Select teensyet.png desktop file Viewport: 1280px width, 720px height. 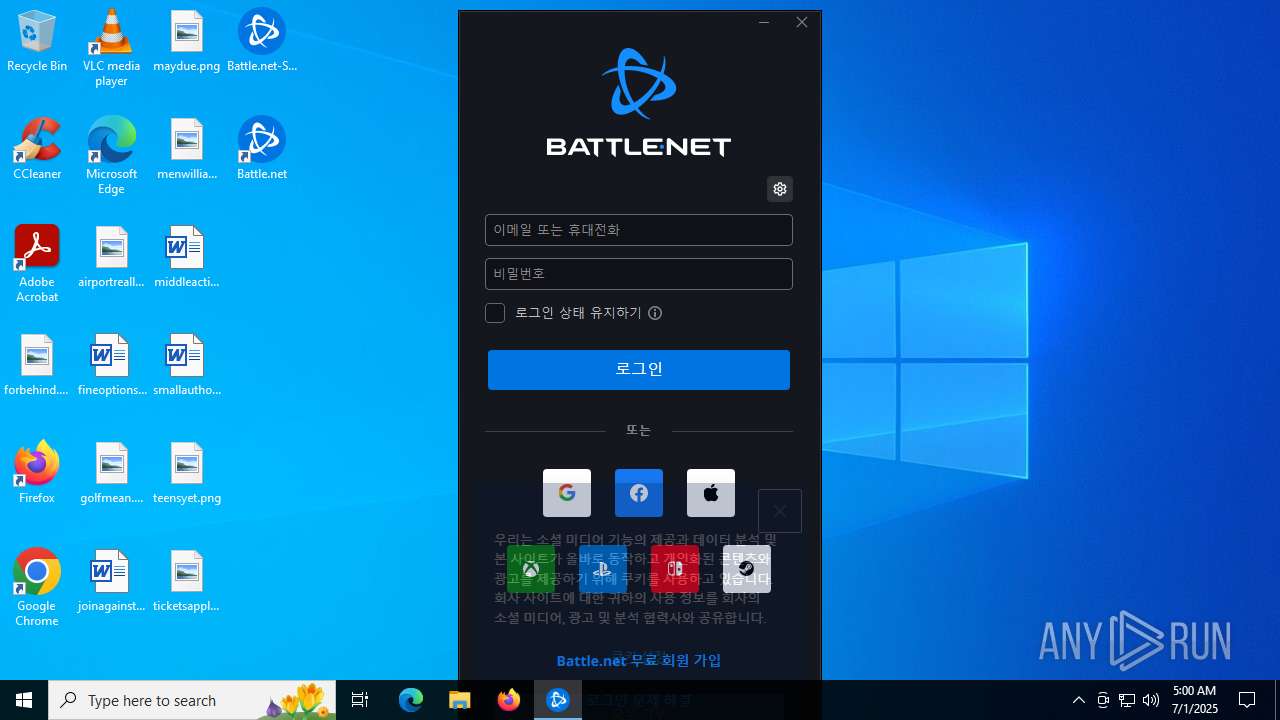(x=187, y=473)
